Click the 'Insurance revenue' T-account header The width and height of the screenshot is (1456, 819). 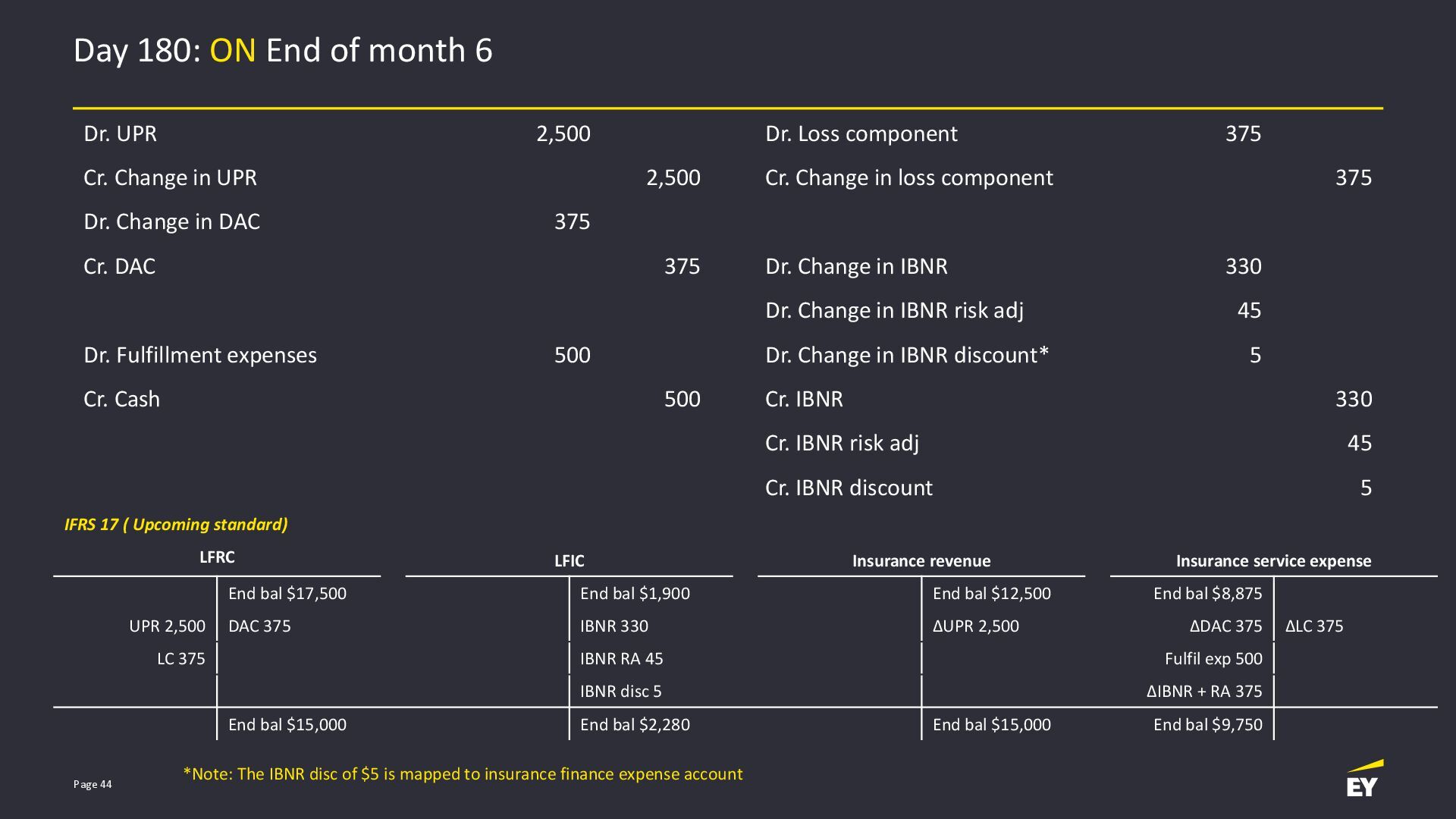[x=921, y=561]
